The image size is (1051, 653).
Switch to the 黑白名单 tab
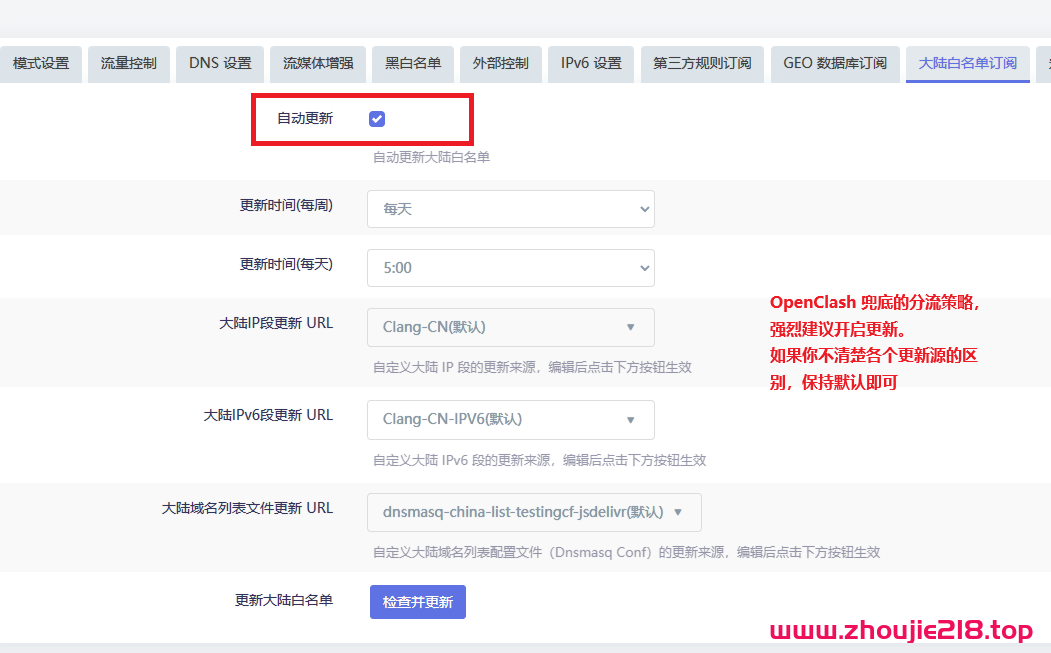tap(412, 63)
